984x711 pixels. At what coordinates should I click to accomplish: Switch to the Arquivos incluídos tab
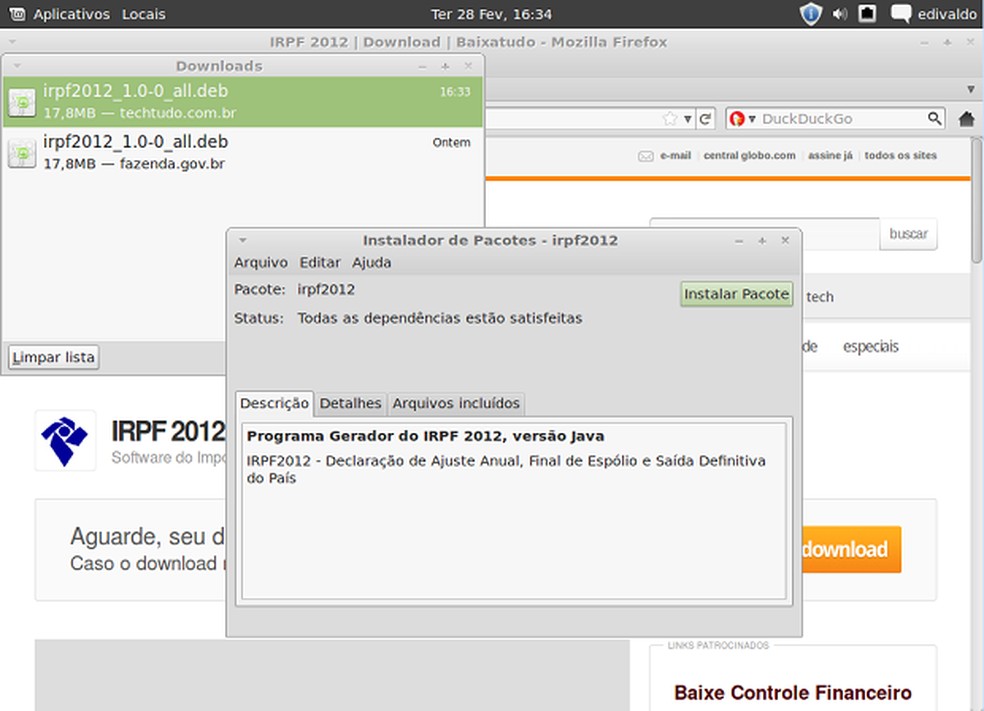point(456,403)
